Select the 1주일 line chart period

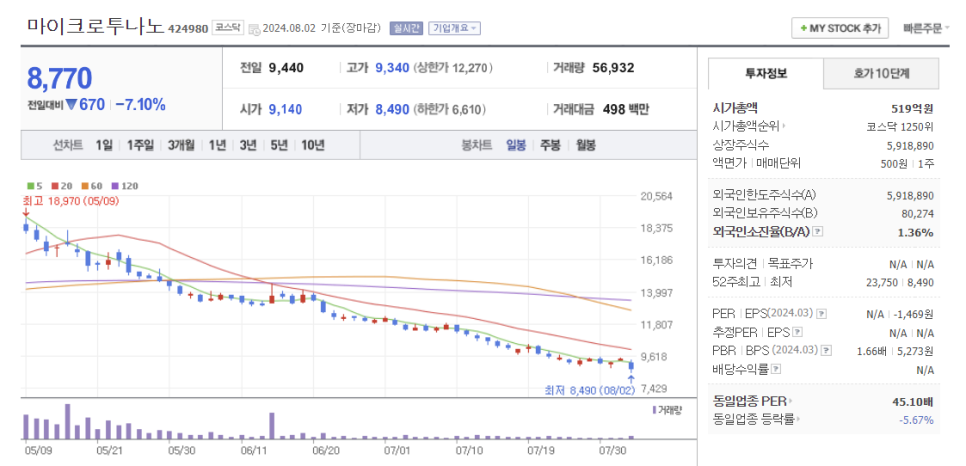point(140,145)
